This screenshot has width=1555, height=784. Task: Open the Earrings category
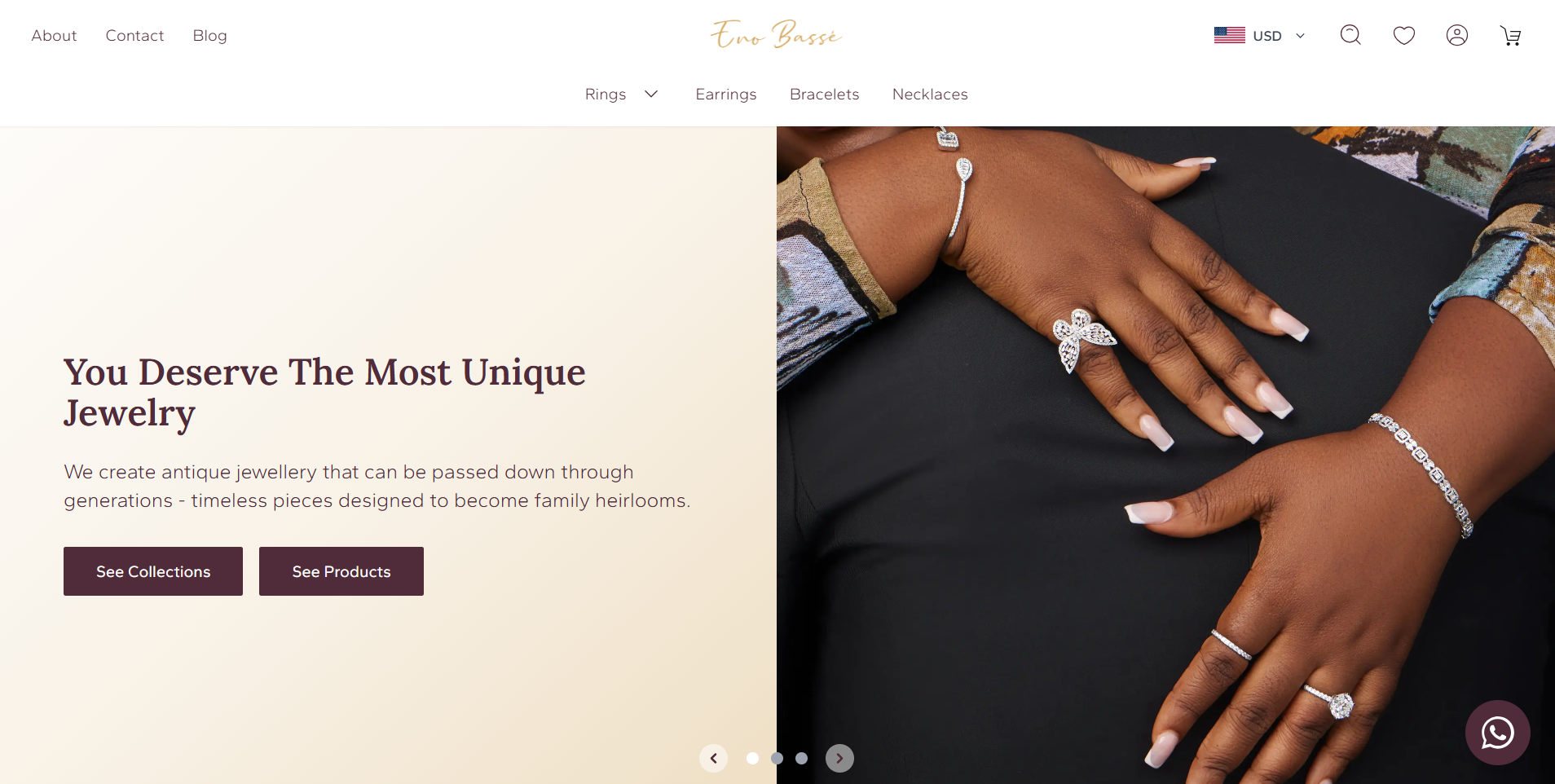click(725, 94)
